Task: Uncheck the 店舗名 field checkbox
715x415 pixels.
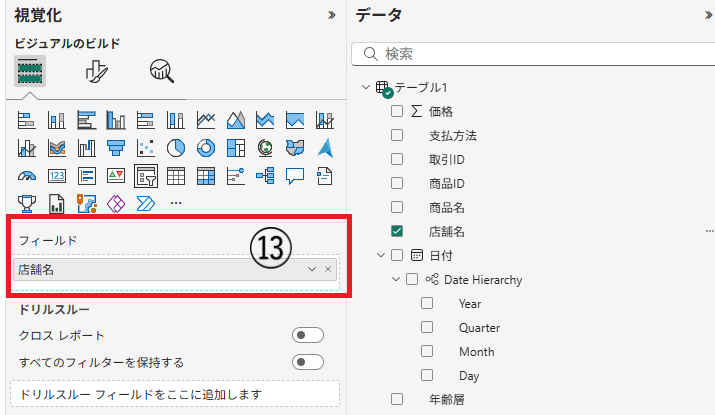Action: pyautogui.click(x=397, y=231)
